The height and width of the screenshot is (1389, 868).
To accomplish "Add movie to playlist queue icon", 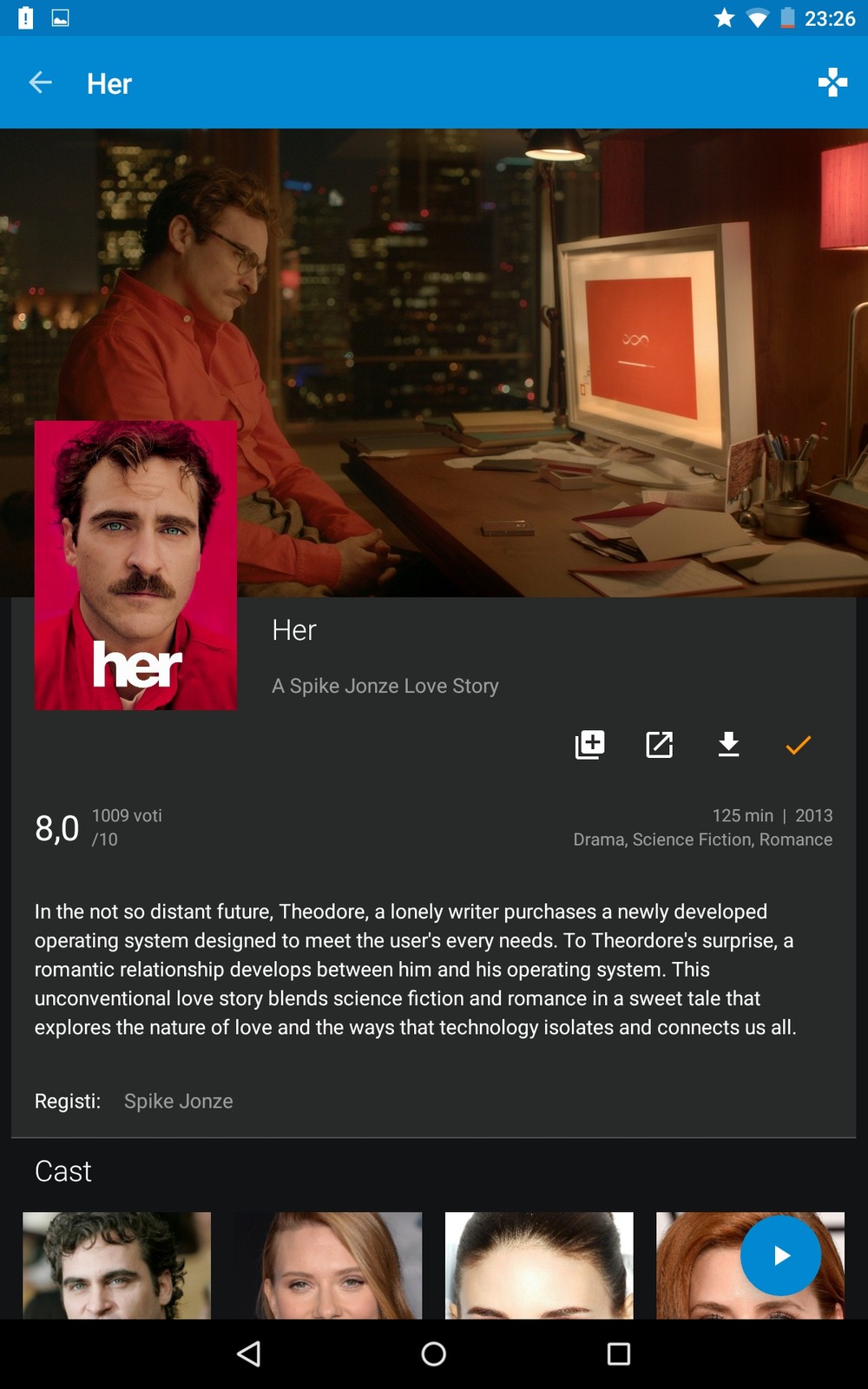I will 590,745.
